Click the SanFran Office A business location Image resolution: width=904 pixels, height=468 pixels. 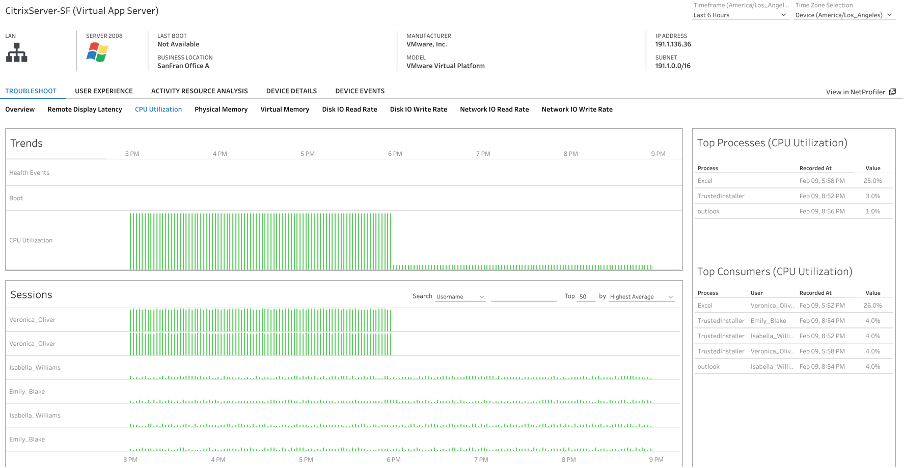click(183, 66)
